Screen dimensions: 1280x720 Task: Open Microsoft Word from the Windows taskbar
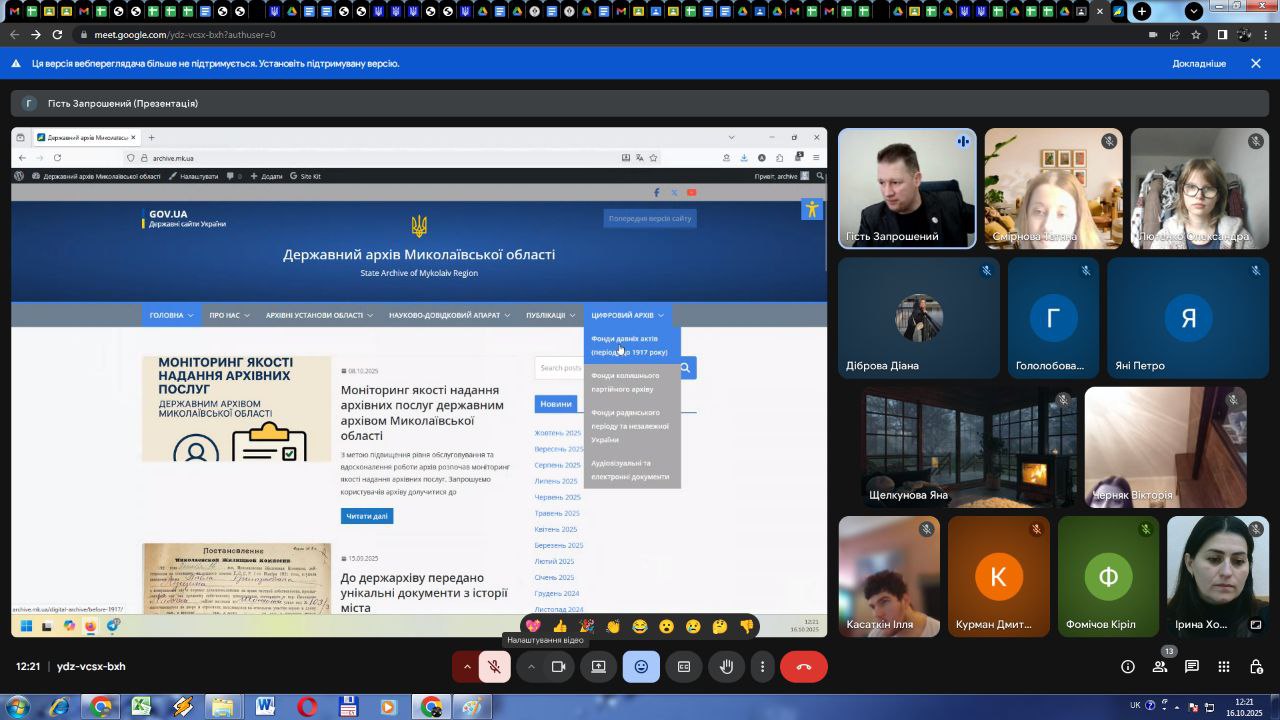click(265, 707)
